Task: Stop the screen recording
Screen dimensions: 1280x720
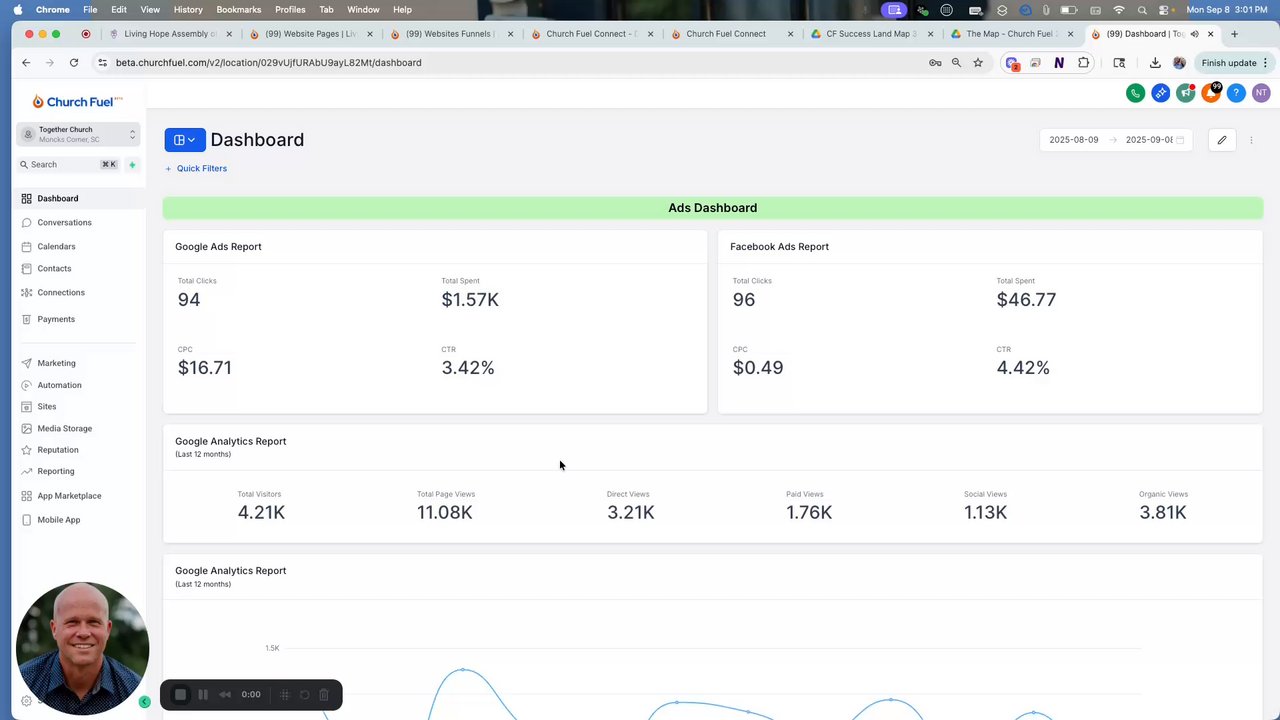Action: coord(180,694)
